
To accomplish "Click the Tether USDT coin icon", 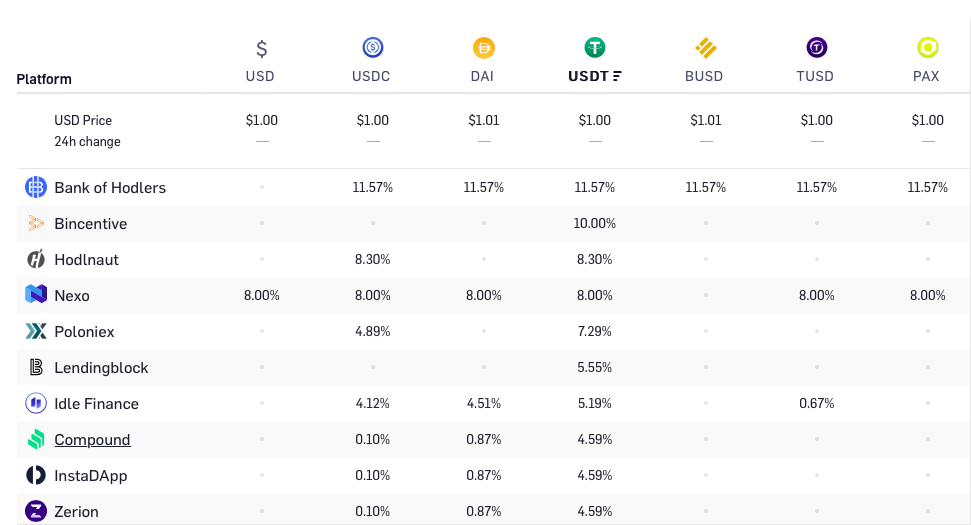I will [595, 47].
